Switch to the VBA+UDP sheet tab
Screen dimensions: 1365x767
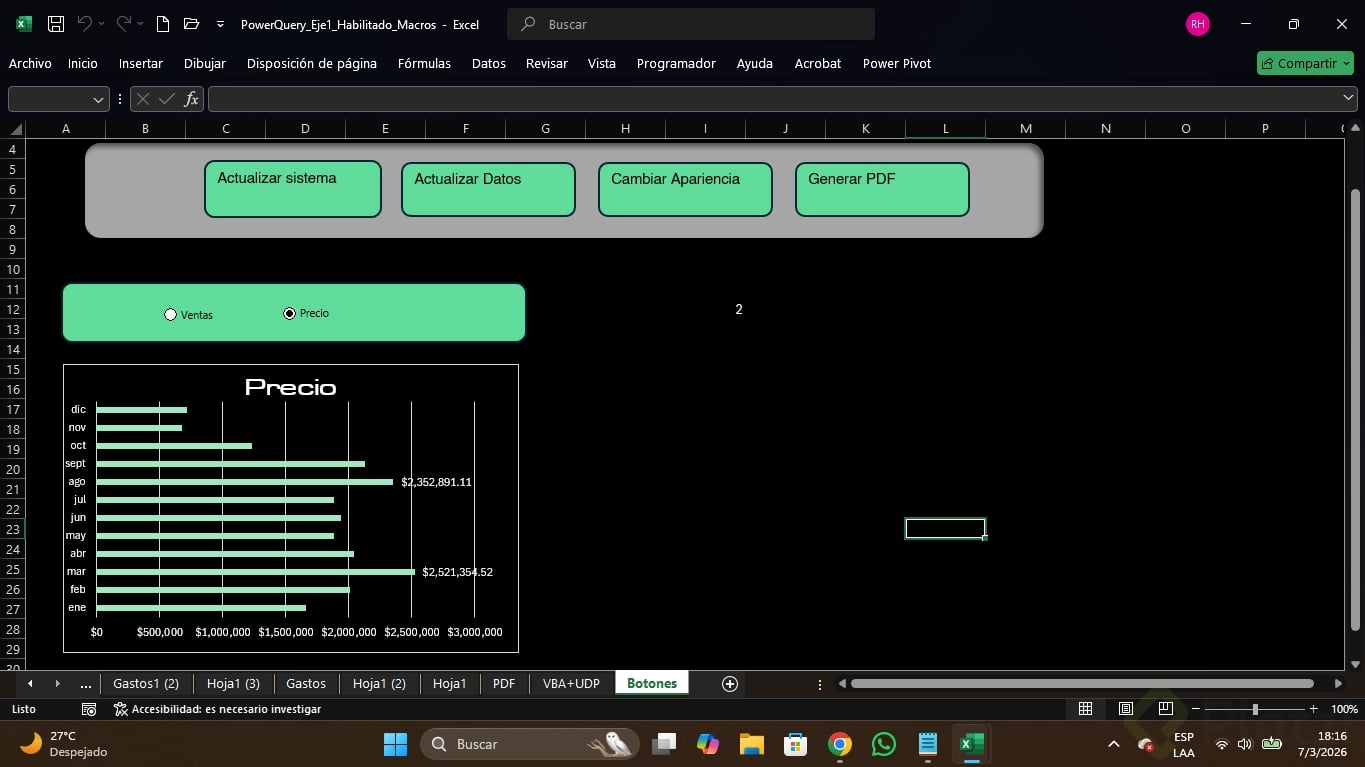571,684
